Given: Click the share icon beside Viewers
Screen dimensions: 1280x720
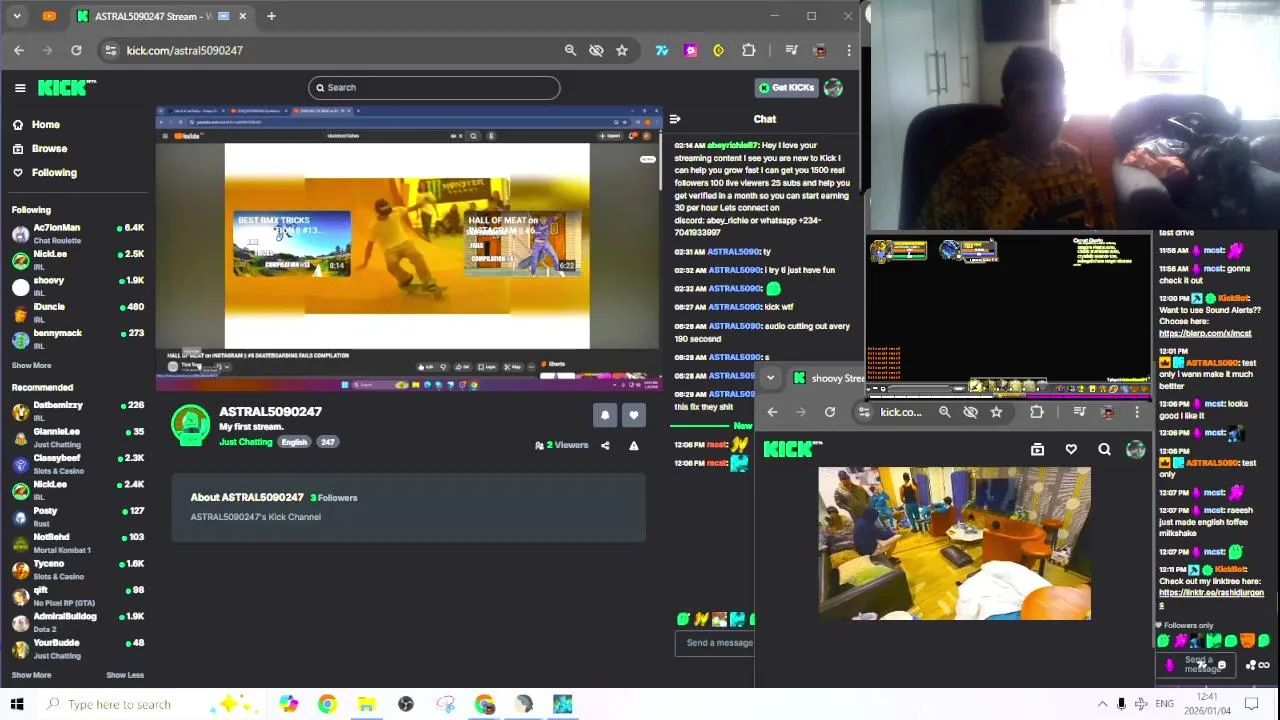Looking at the screenshot, I should (605, 446).
